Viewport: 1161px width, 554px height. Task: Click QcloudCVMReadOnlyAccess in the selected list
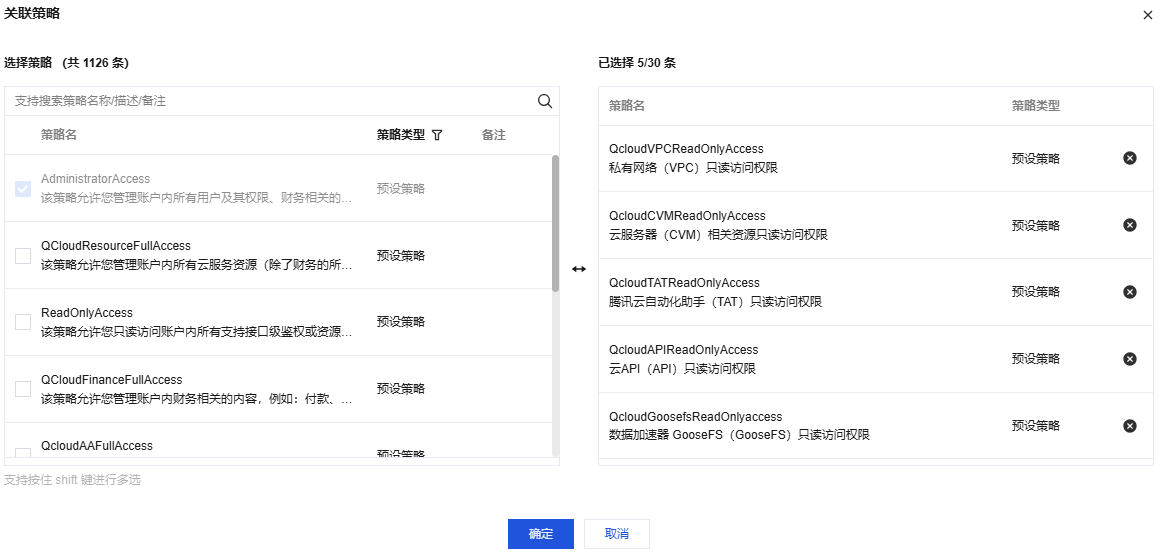point(687,216)
